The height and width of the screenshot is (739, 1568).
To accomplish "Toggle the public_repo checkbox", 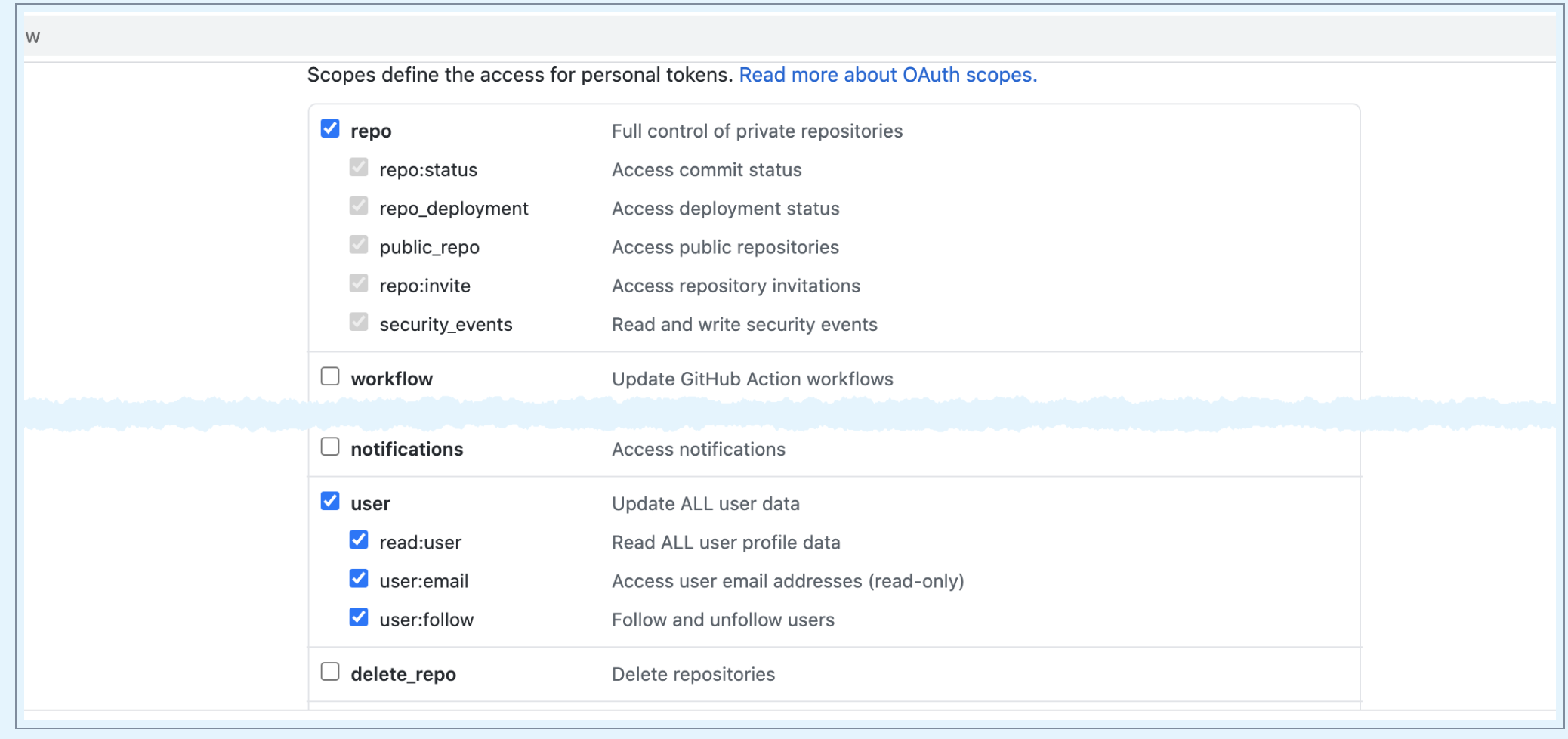I will [x=359, y=245].
